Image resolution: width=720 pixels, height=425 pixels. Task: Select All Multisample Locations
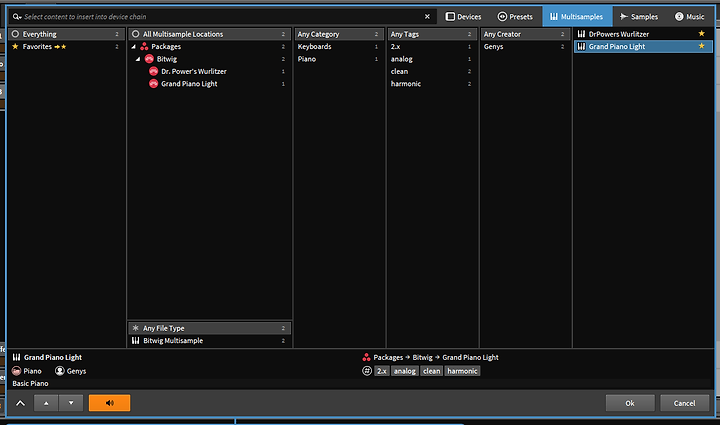[209, 34]
